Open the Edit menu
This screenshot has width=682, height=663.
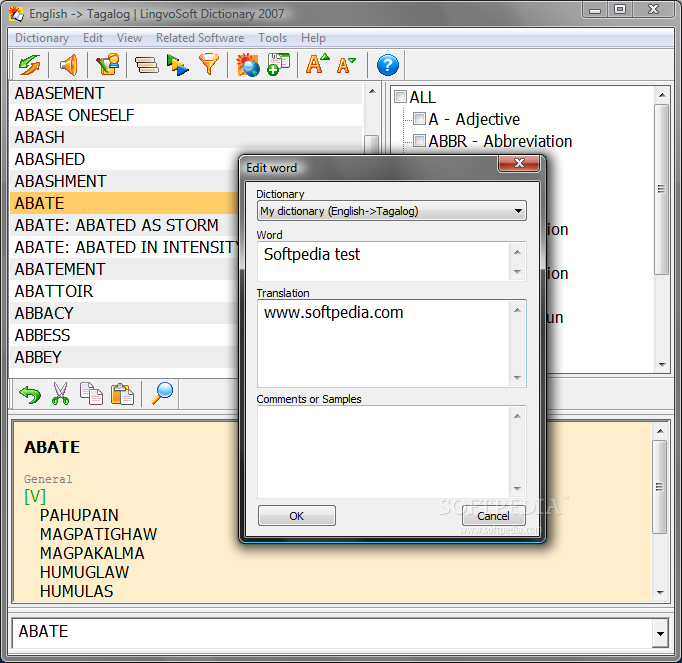click(x=93, y=38)
